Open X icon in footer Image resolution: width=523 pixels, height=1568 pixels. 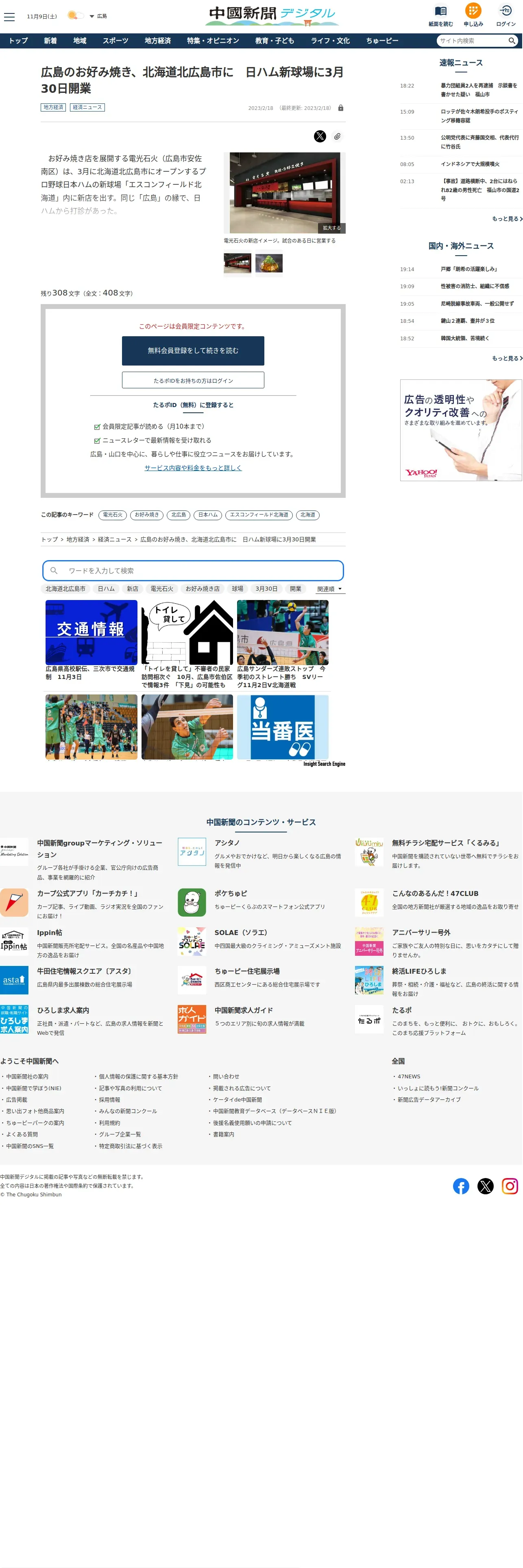click(485, 1186)
